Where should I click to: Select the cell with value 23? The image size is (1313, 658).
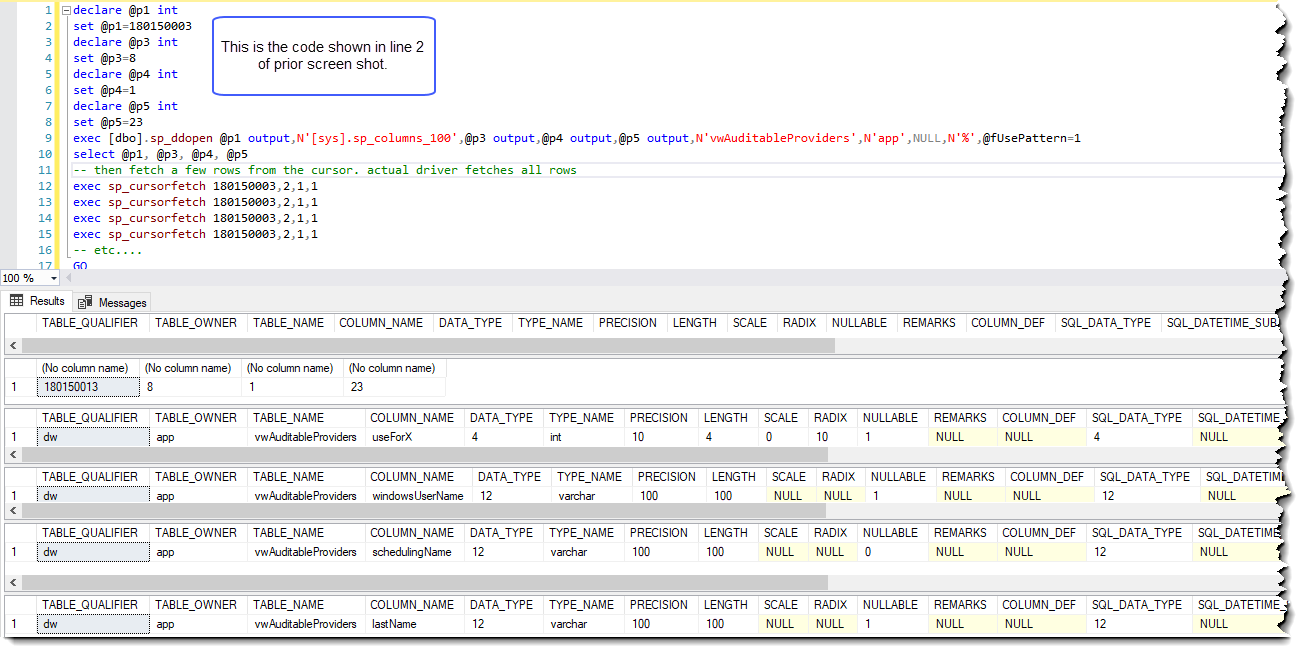tap(394, 386)
